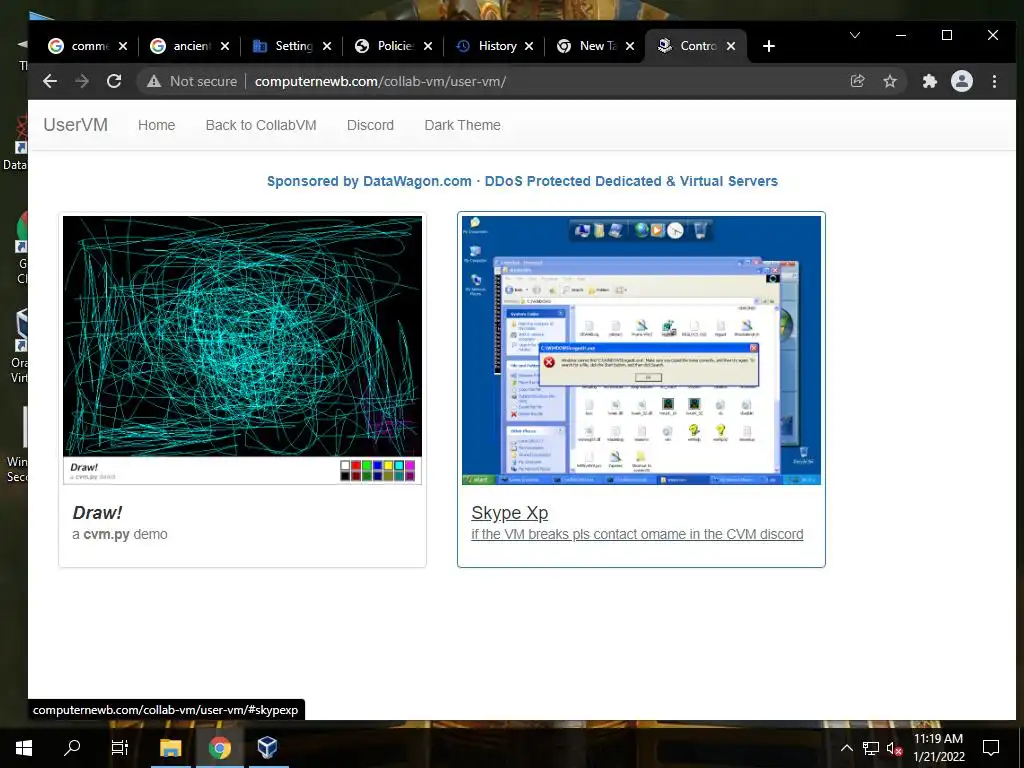
Task: Click the Draw! title text
Action: point(97,513)
